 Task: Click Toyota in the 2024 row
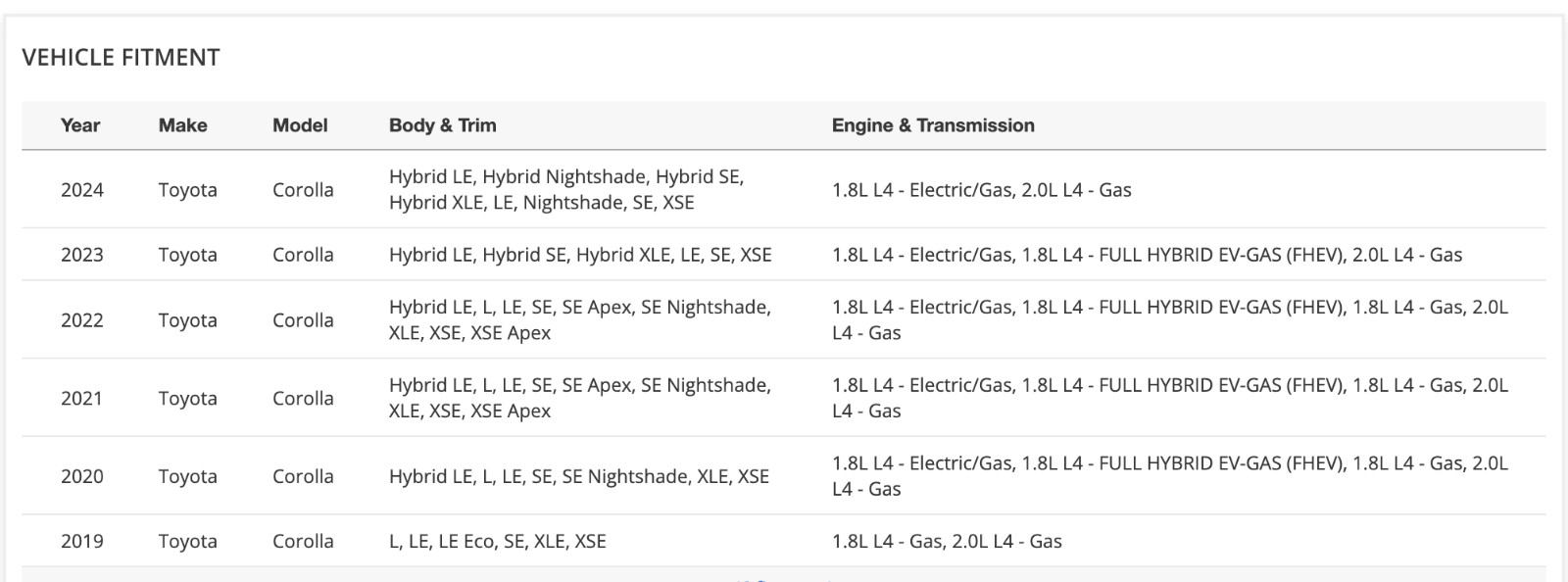(x=187, y=190)
